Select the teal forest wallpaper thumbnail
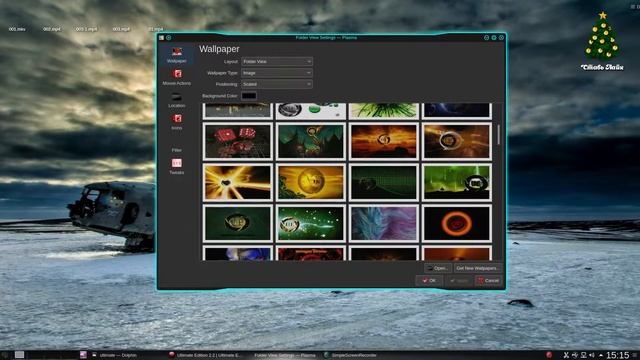640x360 pixels. [311, 141]
